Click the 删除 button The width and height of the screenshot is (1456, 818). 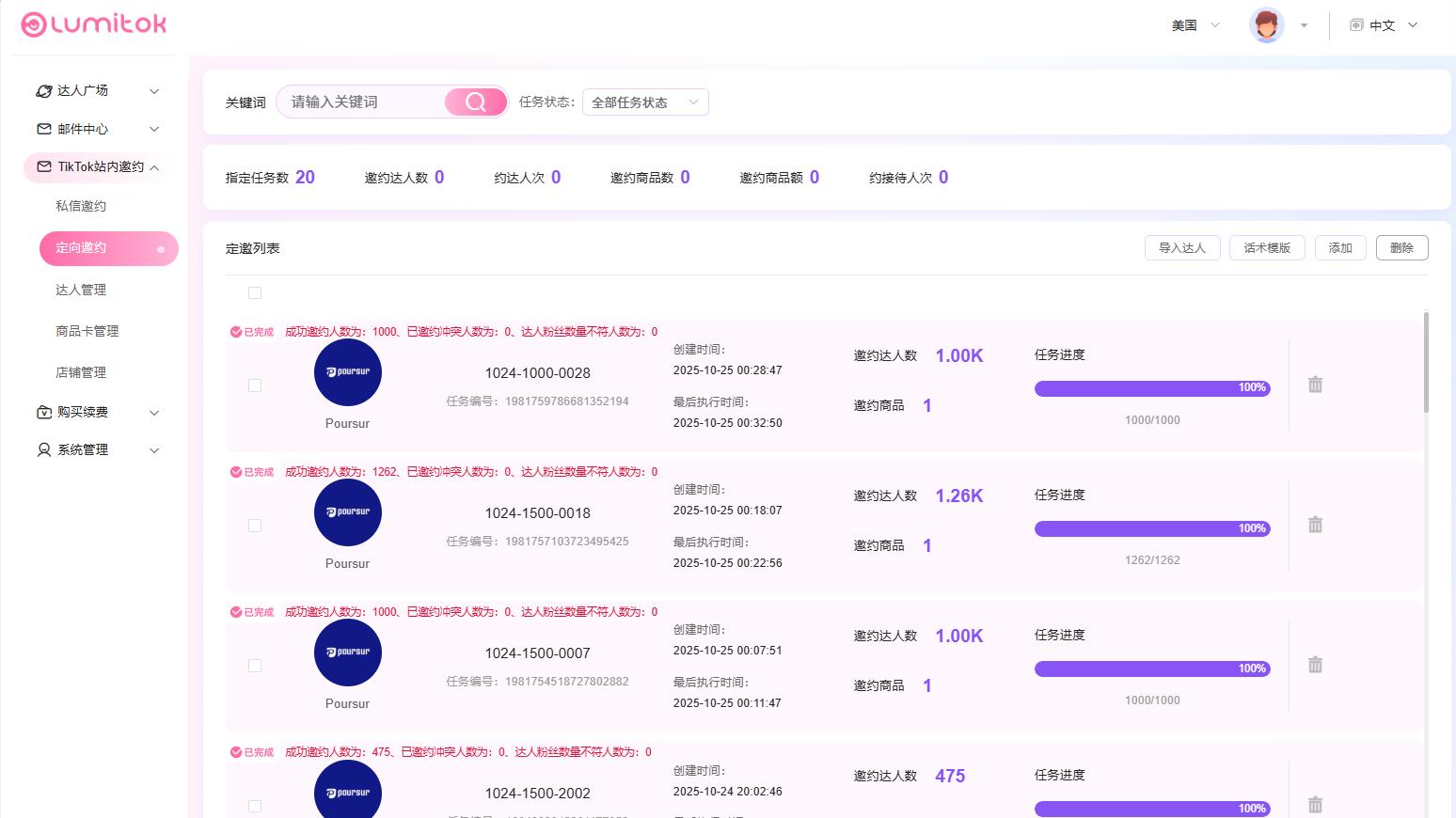pyautogui.click(x=1401, y=248)
